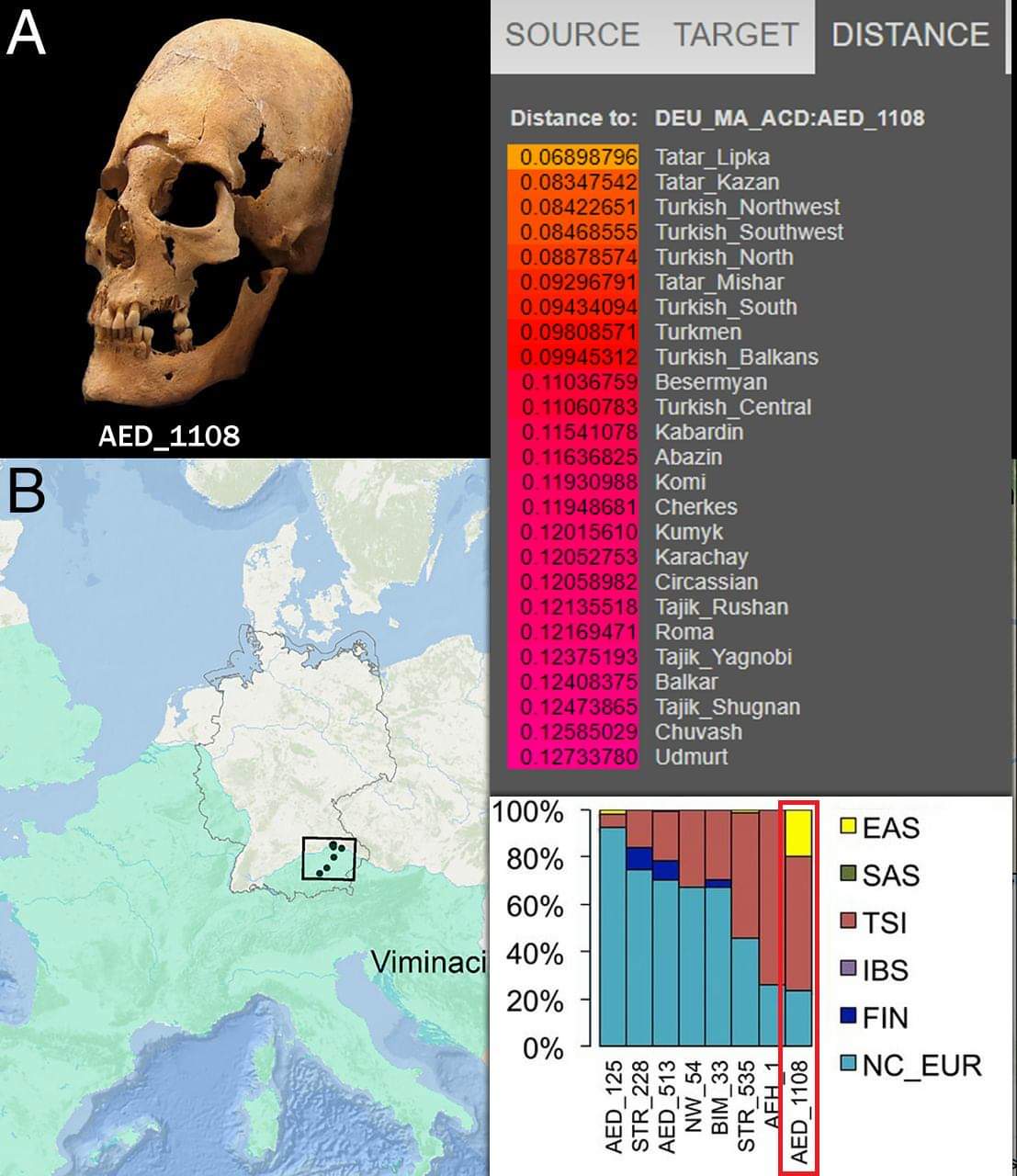Click the dark blue FIN legend swatch

coord(847,1017)
